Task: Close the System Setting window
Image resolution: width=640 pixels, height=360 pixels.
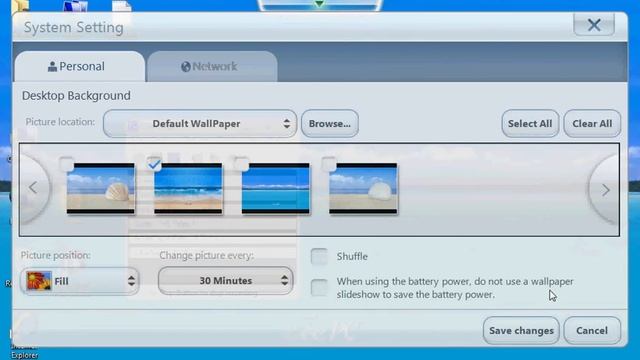Action: 594,25
